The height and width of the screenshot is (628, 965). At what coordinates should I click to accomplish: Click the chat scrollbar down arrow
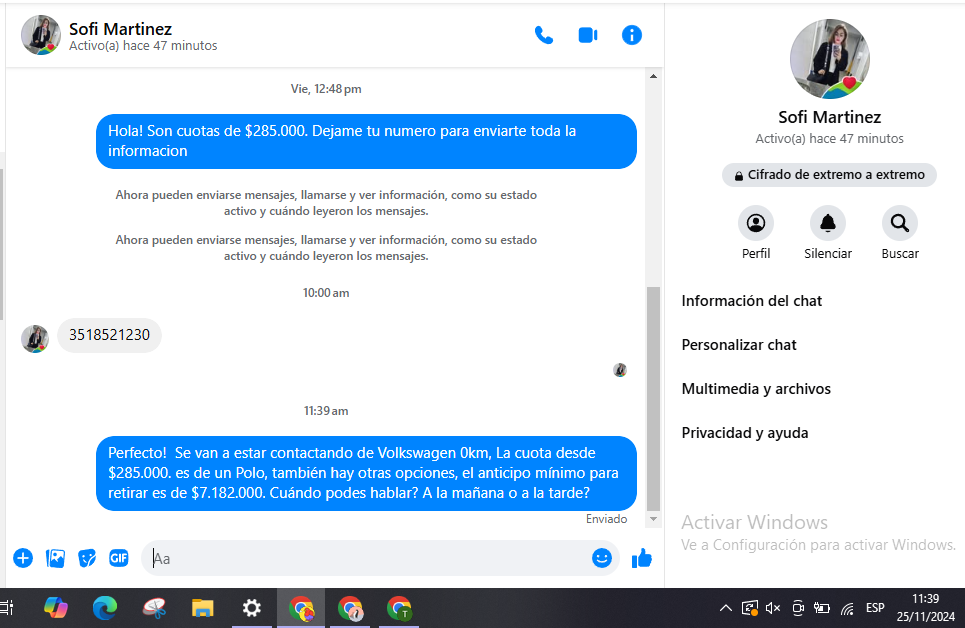click(x=654, y=519)
